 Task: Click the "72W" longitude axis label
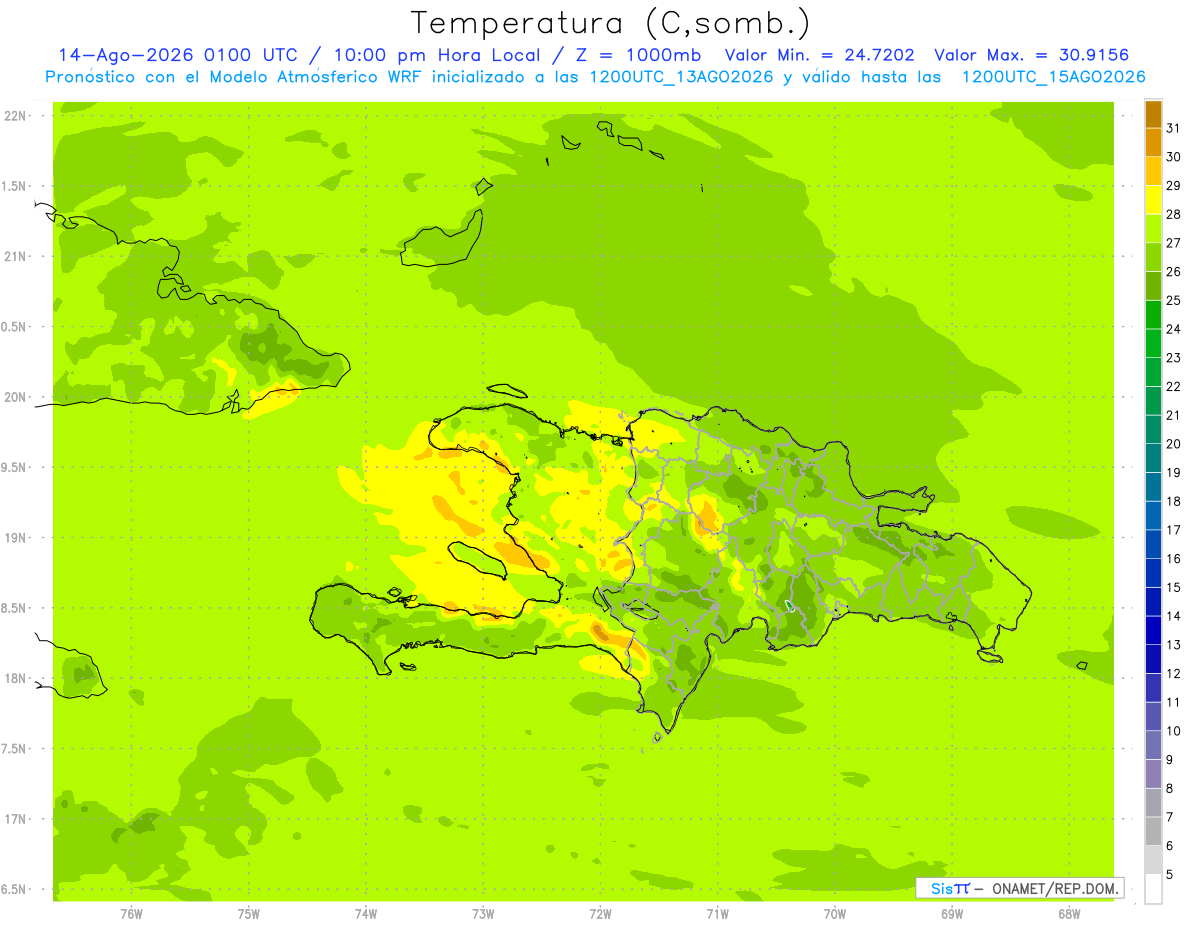pyautogui.click(x=600, y=913)
